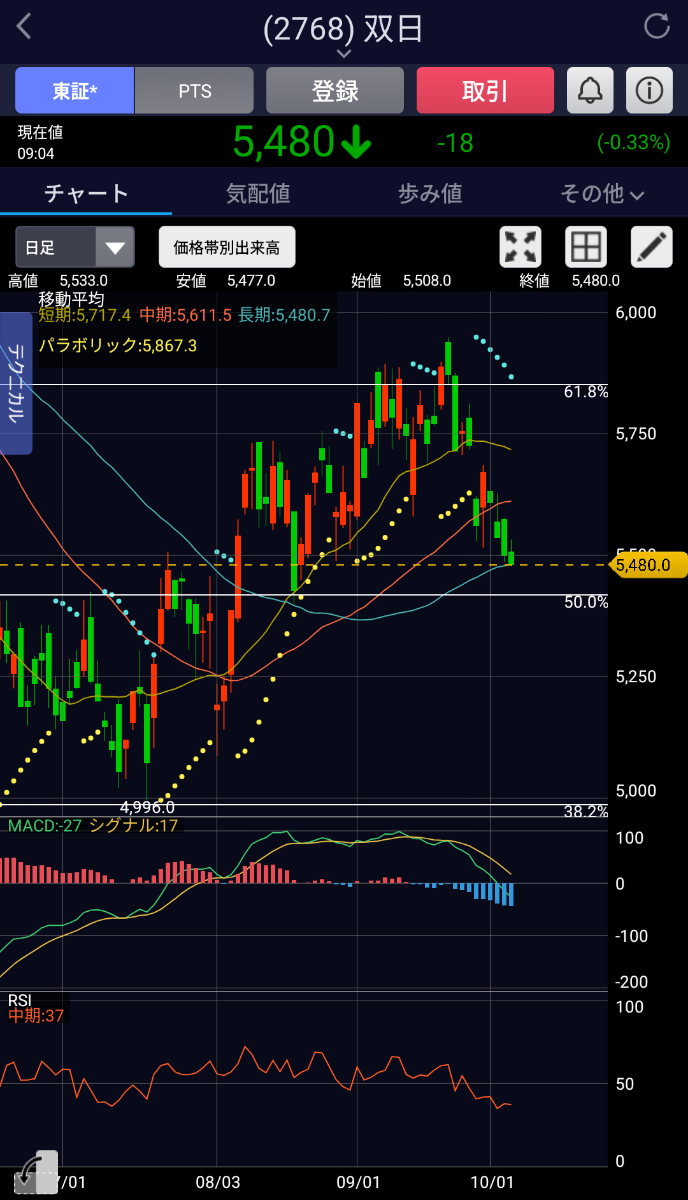
Task: Open the chart drawing pencil tool
Action: (x=651, y=247)
